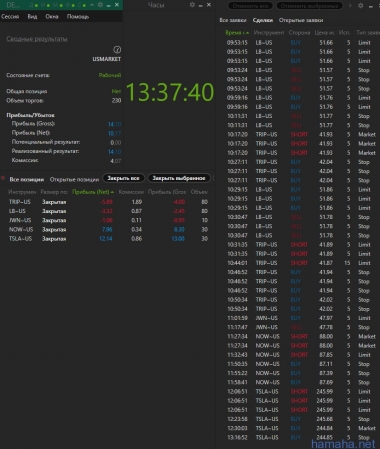380x449 pixels.
Task: Sort trades by the Инструмент column header
Action: [269, 32]
